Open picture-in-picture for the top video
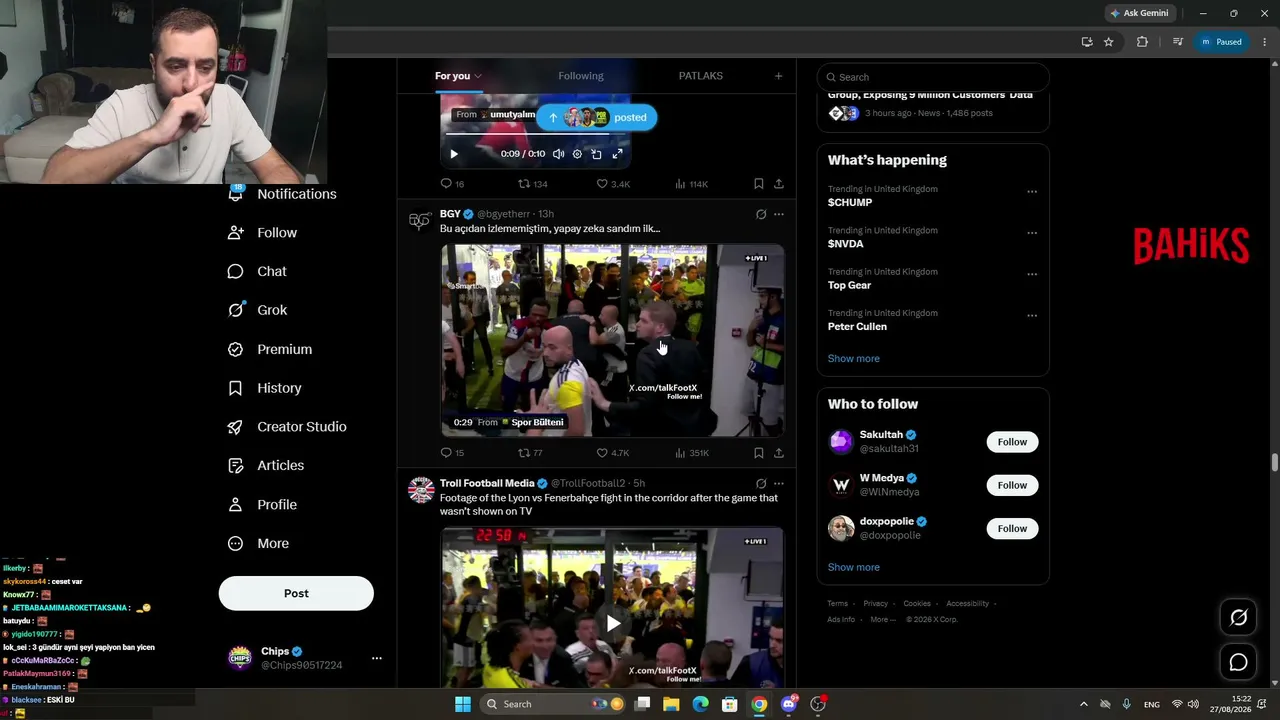This screenshot has height=720, width=1280. point(596,154)
